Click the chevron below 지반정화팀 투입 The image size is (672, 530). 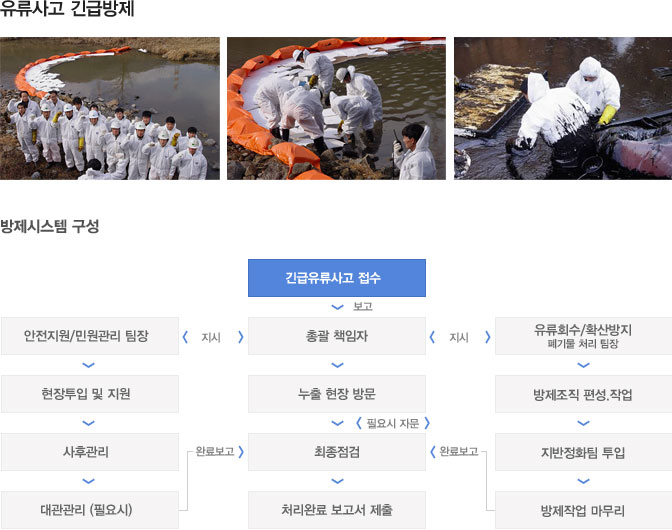tap(583, 481)
